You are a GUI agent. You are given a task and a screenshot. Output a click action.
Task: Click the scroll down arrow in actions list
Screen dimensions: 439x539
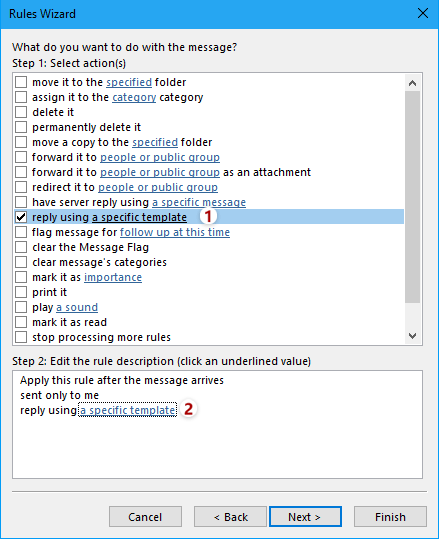[413, 336]
